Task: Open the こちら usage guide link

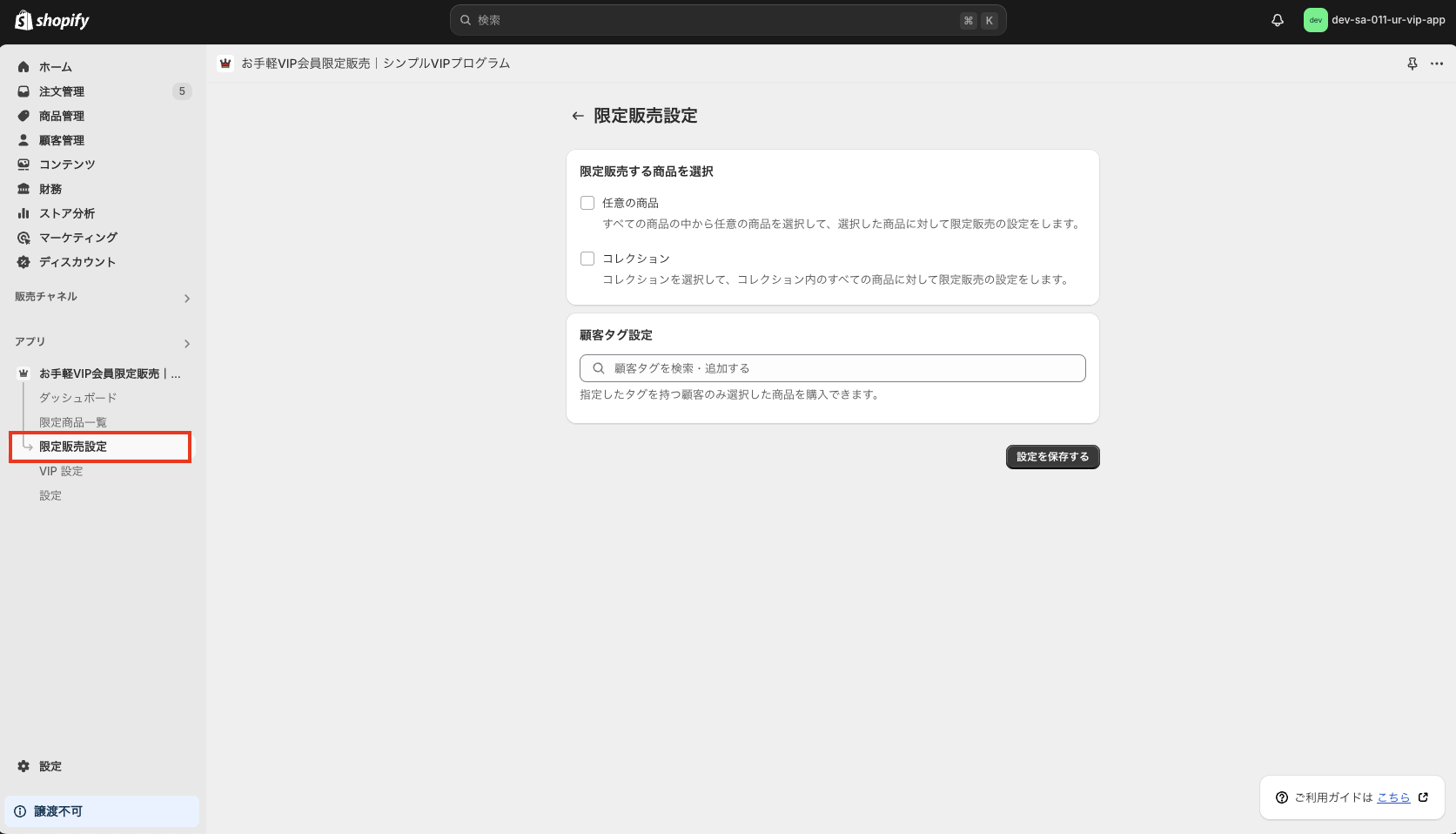Action: coord(1392,797)
